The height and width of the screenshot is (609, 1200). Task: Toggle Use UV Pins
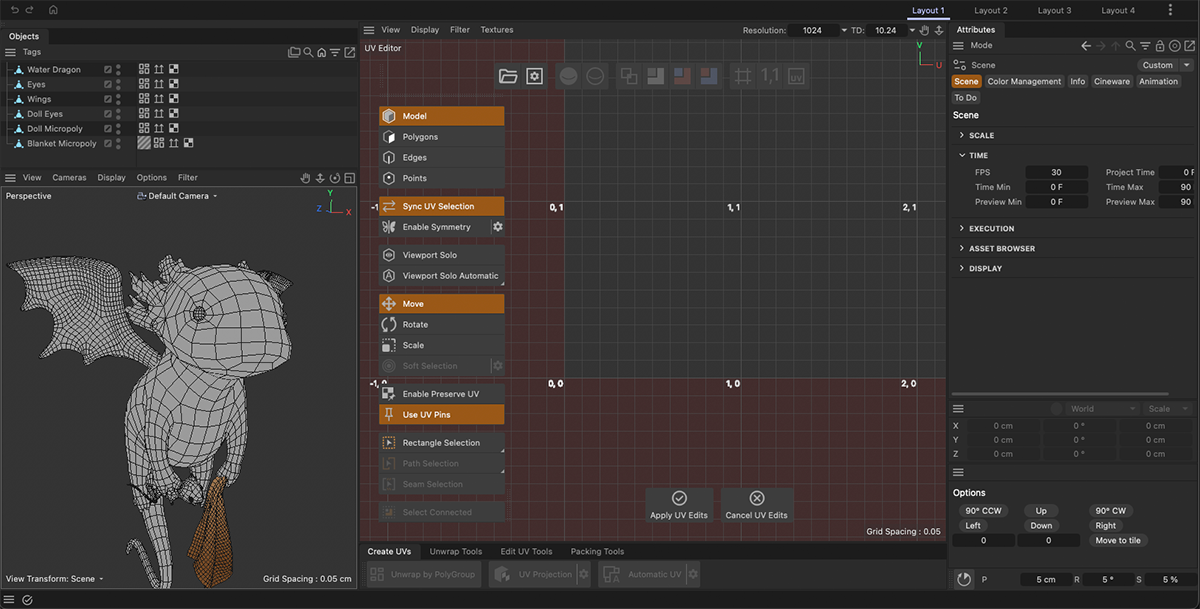[x=441, y=415]
